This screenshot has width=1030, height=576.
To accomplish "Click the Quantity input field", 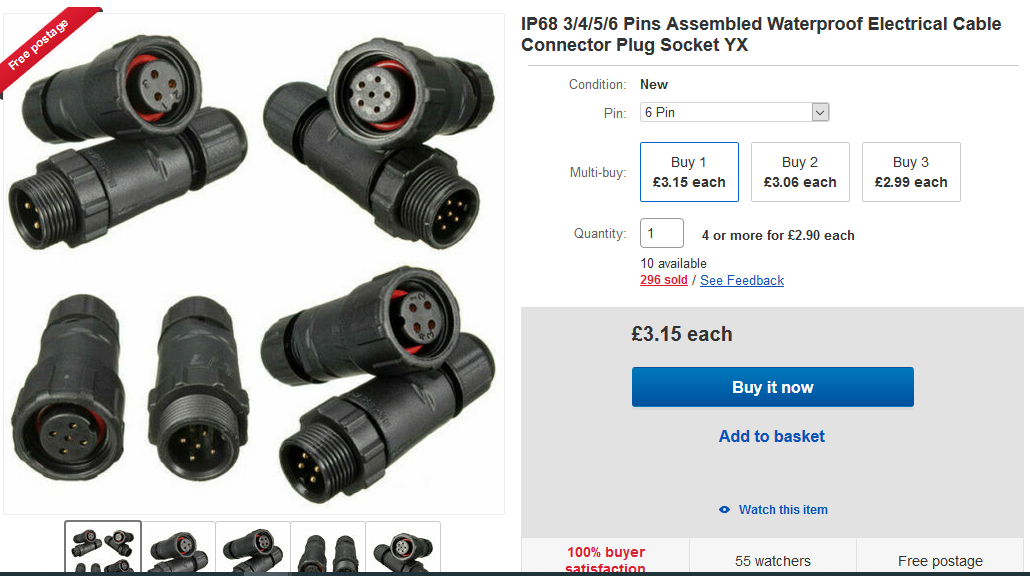I will (x=661, y=233).
